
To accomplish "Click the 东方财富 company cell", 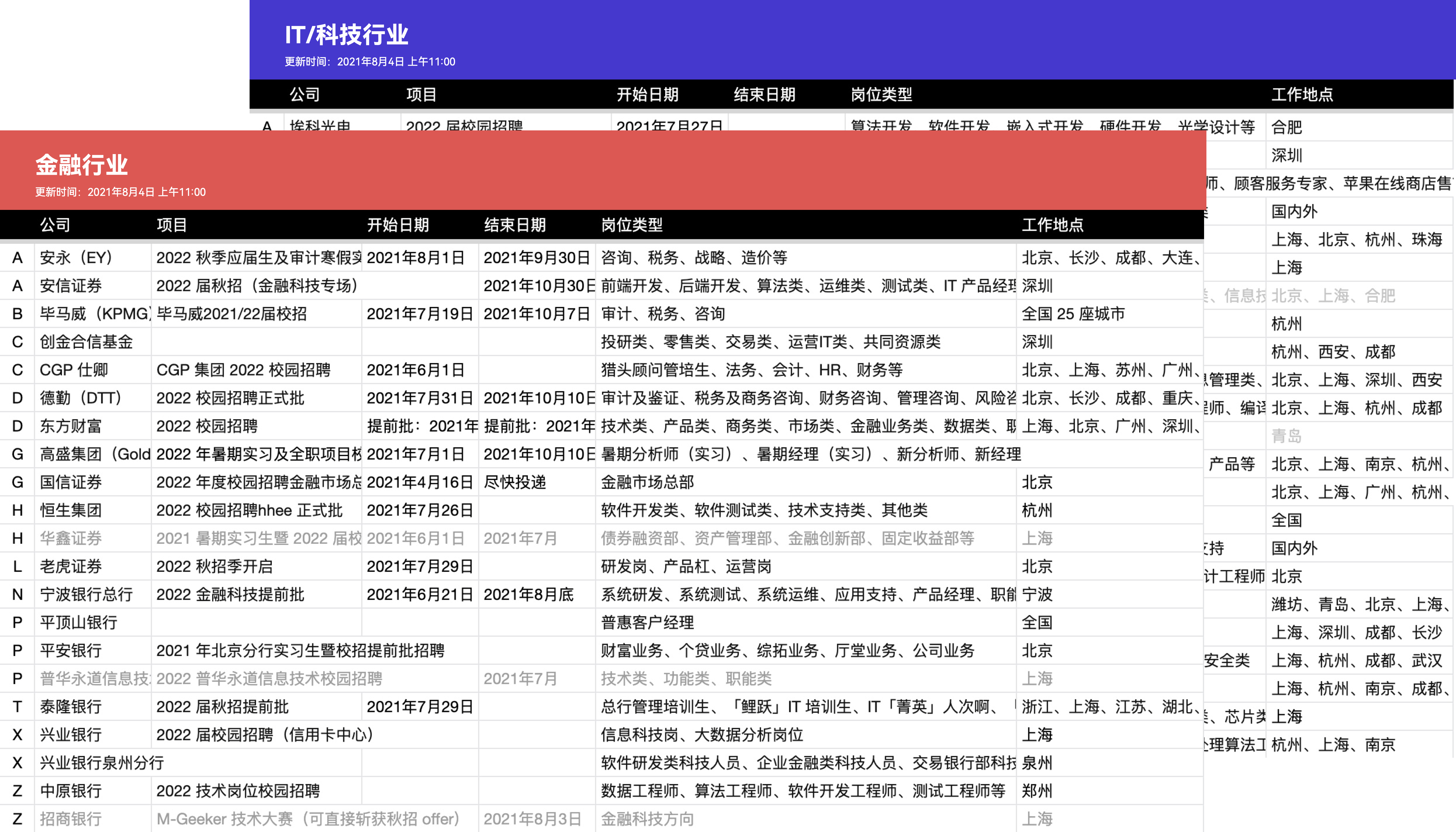I will coord(93,426).
